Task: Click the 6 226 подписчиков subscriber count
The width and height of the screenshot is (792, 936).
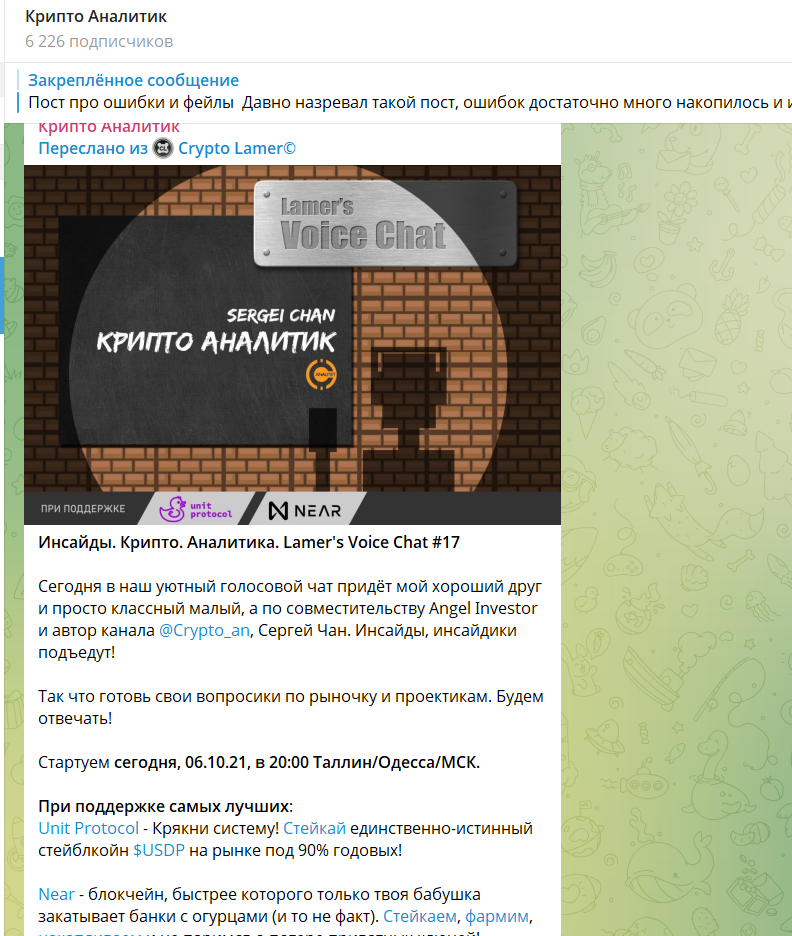Action: tap(99, 42)
